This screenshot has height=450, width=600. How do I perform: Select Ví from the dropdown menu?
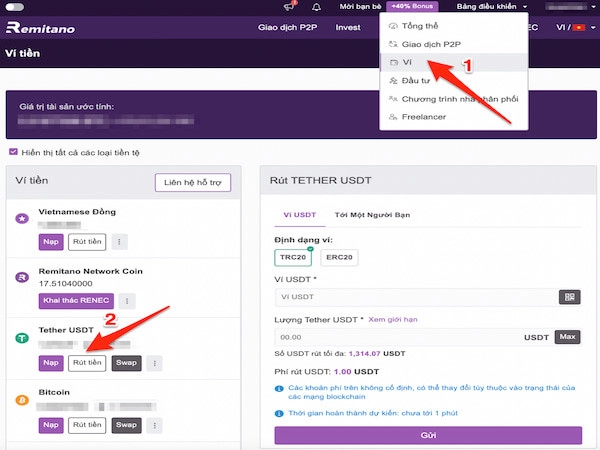click(x=454, y=62)
